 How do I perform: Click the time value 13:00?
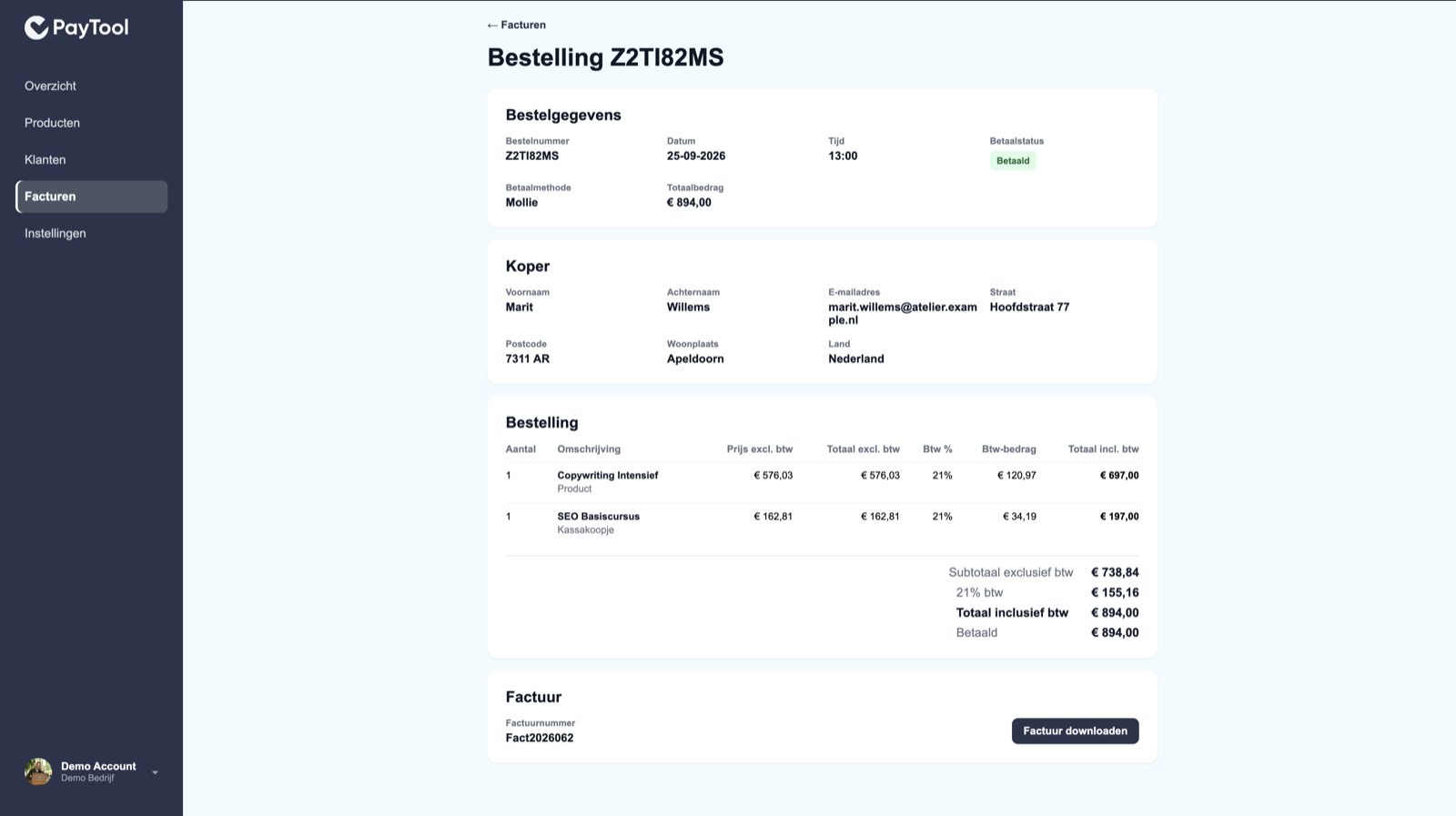click(x=843, y=156)
